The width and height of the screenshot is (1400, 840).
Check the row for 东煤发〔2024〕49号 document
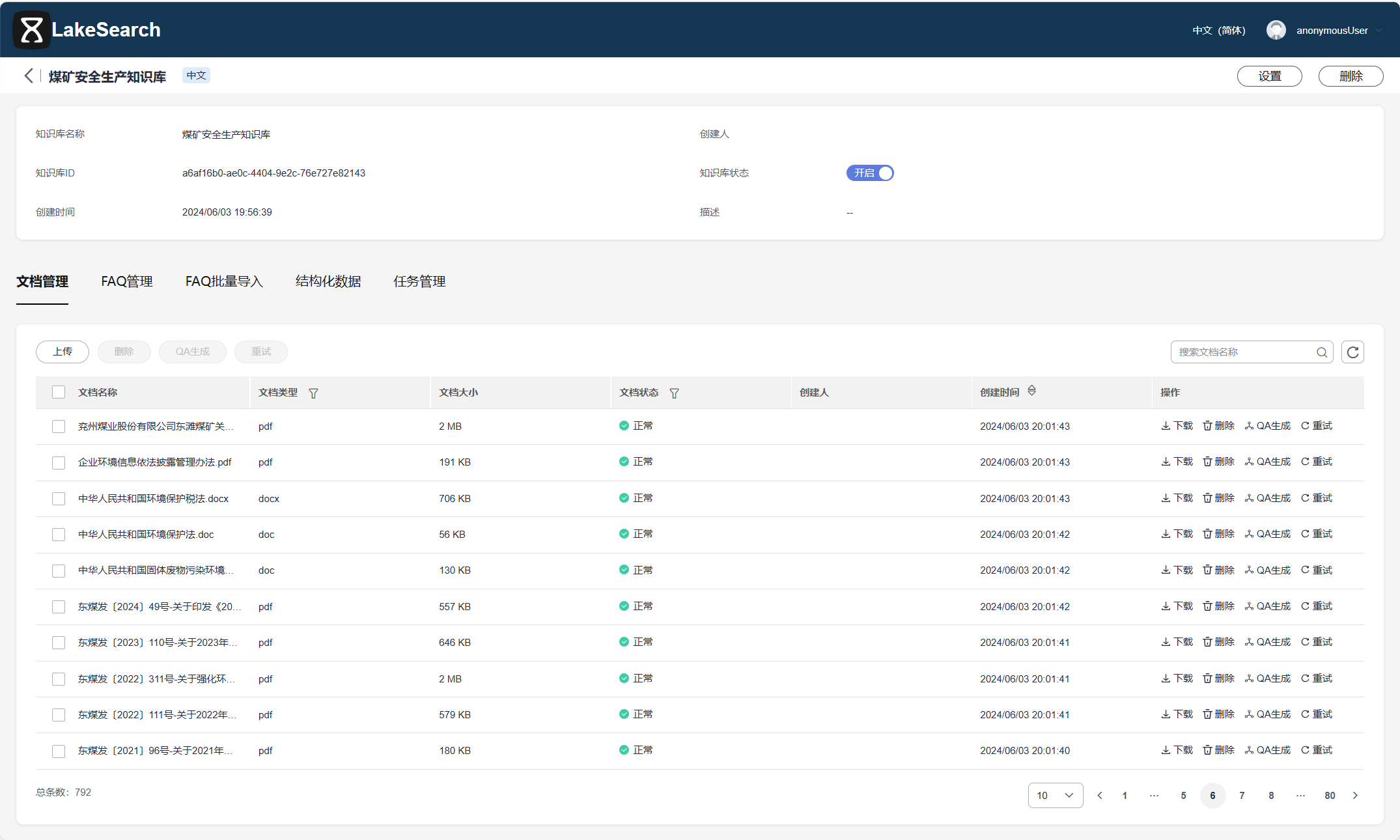pyautogui.click(x=58, y=606)
